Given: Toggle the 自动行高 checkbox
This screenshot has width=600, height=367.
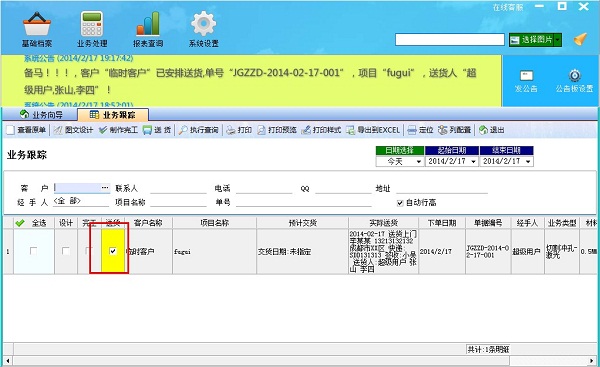Looking at the screenshot, I should [400, 203].
